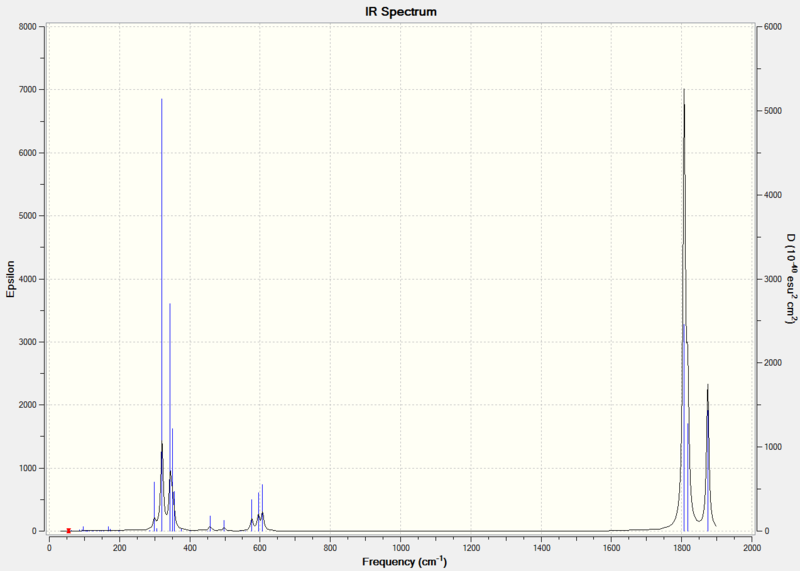Select the 3000 tick label on Epsilon axis
800x571 pixels.
point(28,342)
